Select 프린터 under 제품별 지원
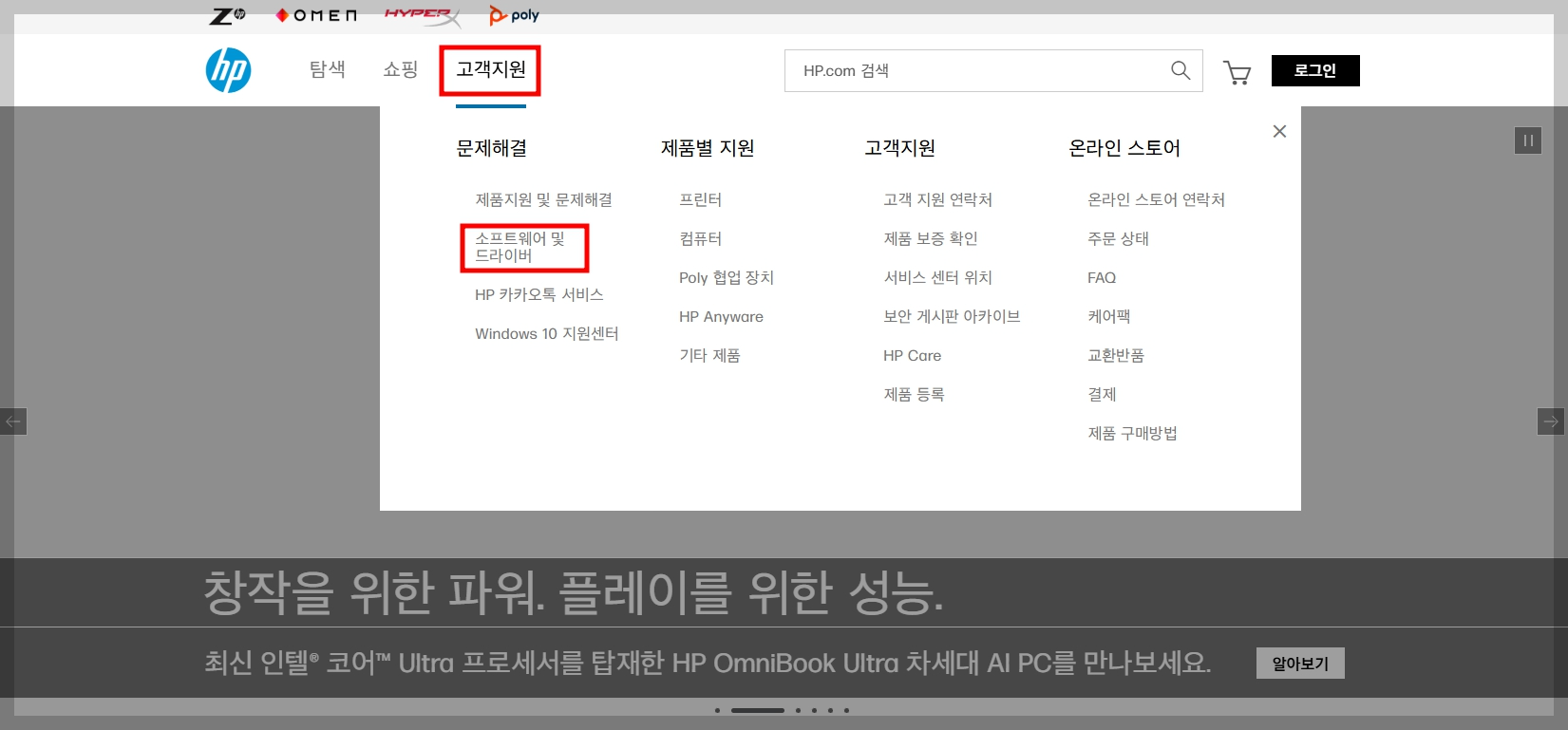 [701, 199]
